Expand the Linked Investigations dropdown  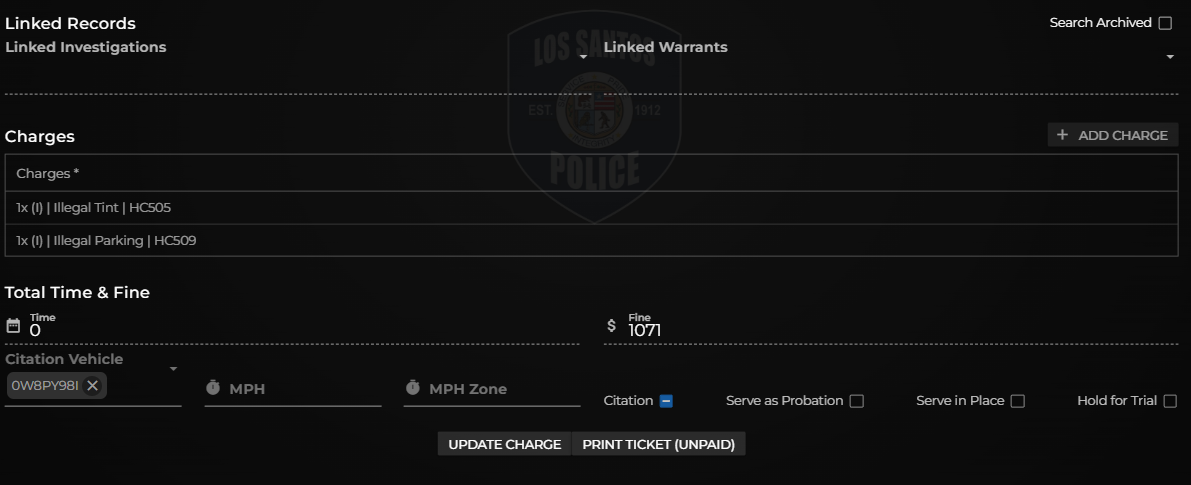point(583,57)
